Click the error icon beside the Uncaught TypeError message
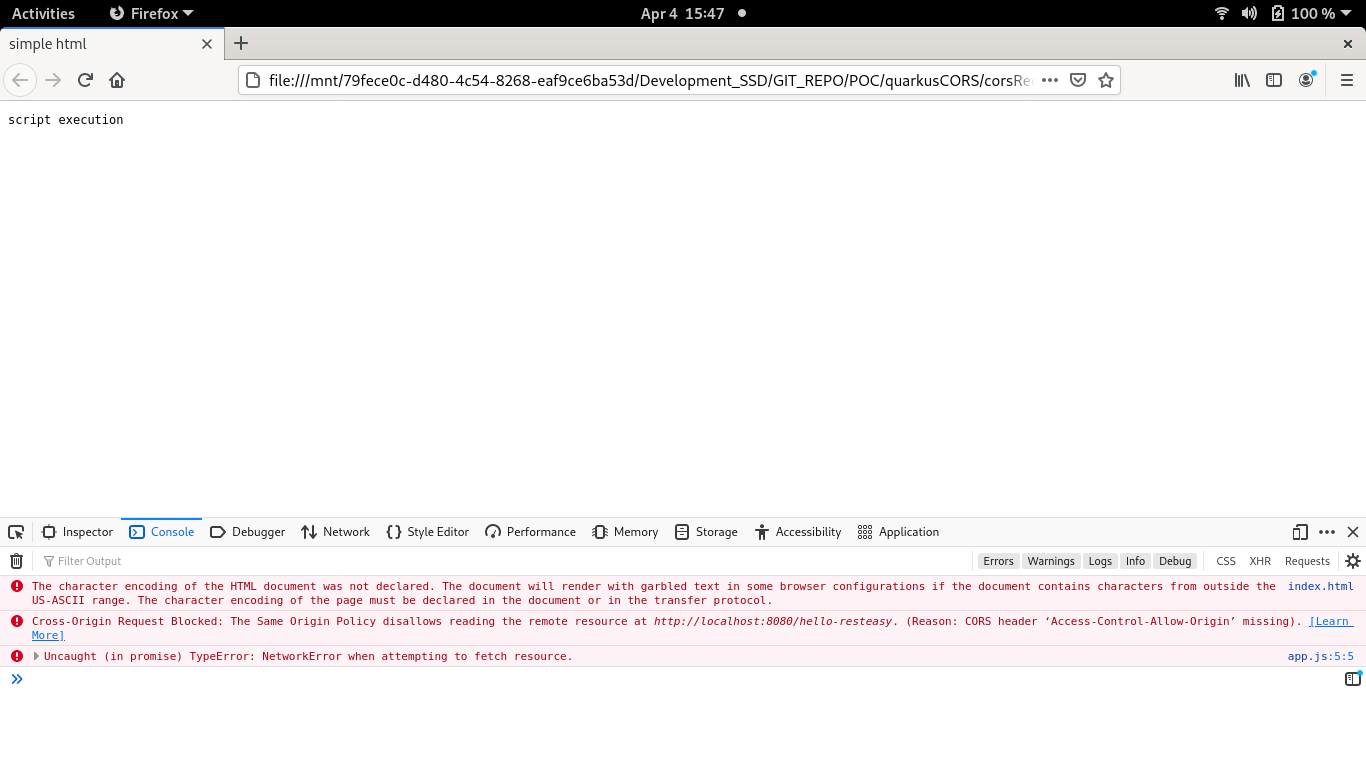The image size is (1366, 768). coord(17,656)
